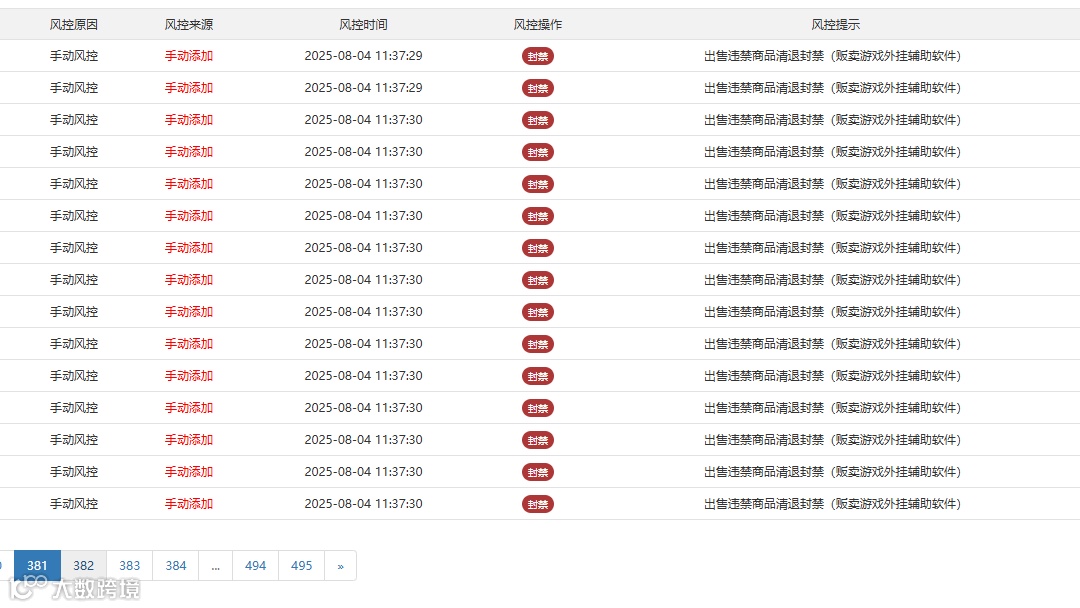Click the 封禁 badge in the topmost table row

(x=538, y=56)
